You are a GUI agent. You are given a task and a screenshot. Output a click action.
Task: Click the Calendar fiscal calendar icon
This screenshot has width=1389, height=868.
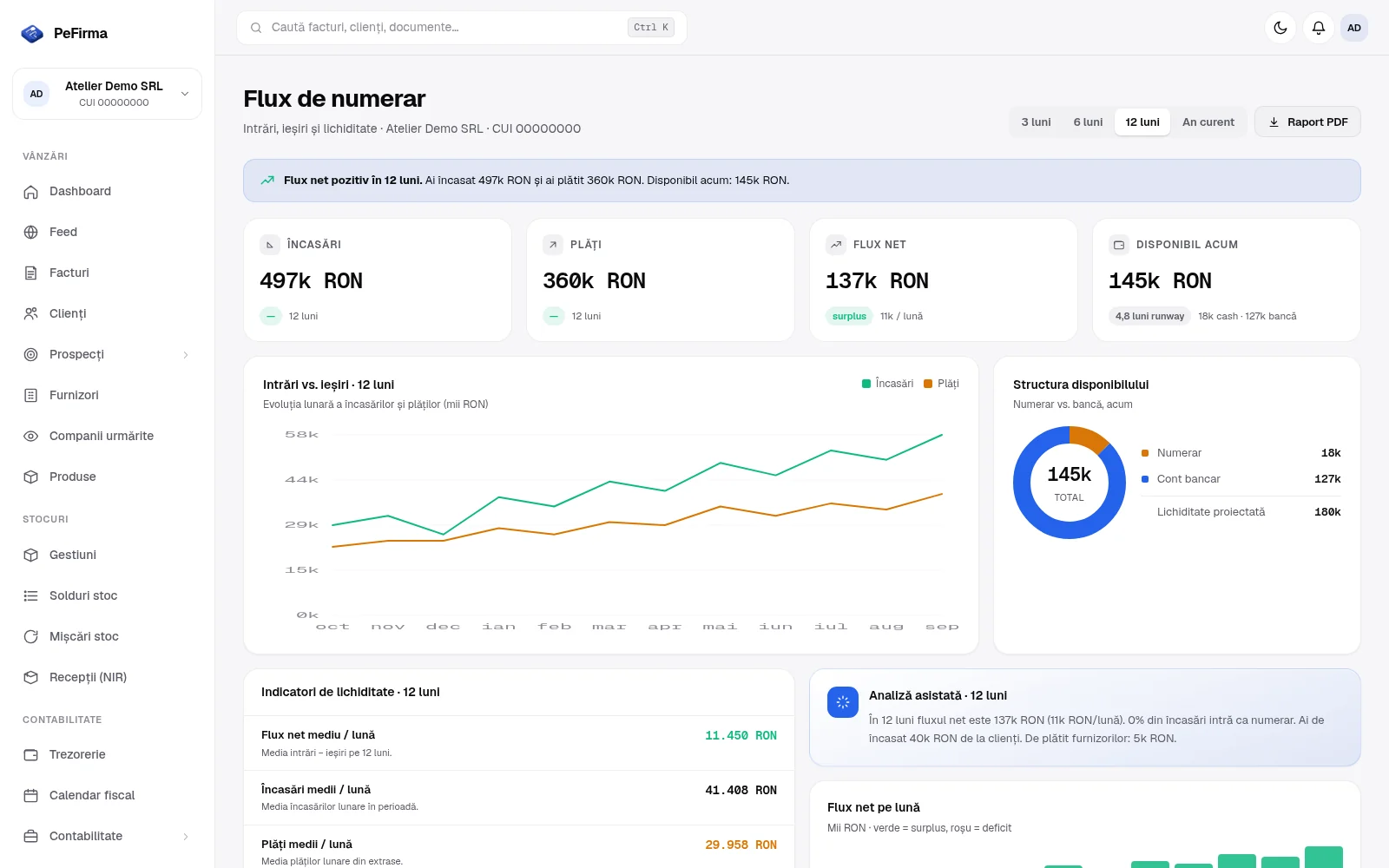click(x=31, y=796)
